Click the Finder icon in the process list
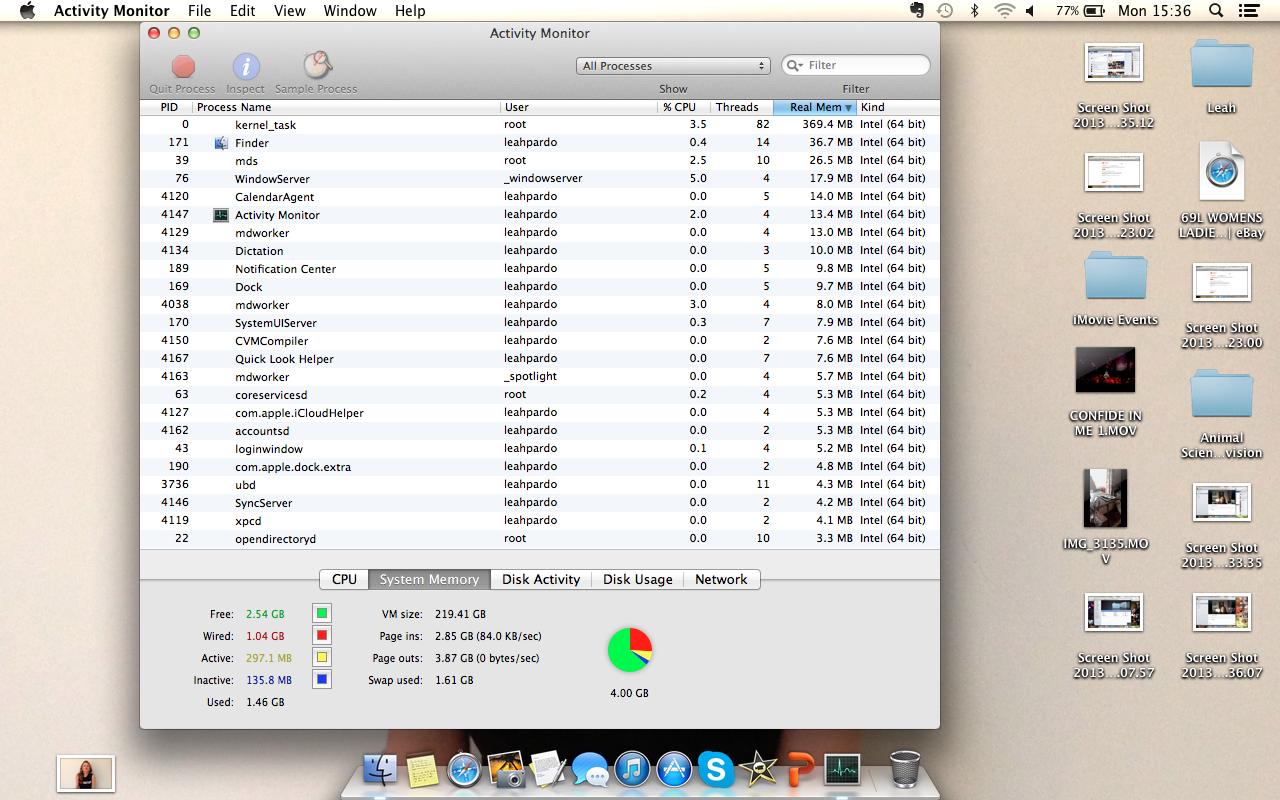The width and height of the screenshot is (1280, 800). 221,143
